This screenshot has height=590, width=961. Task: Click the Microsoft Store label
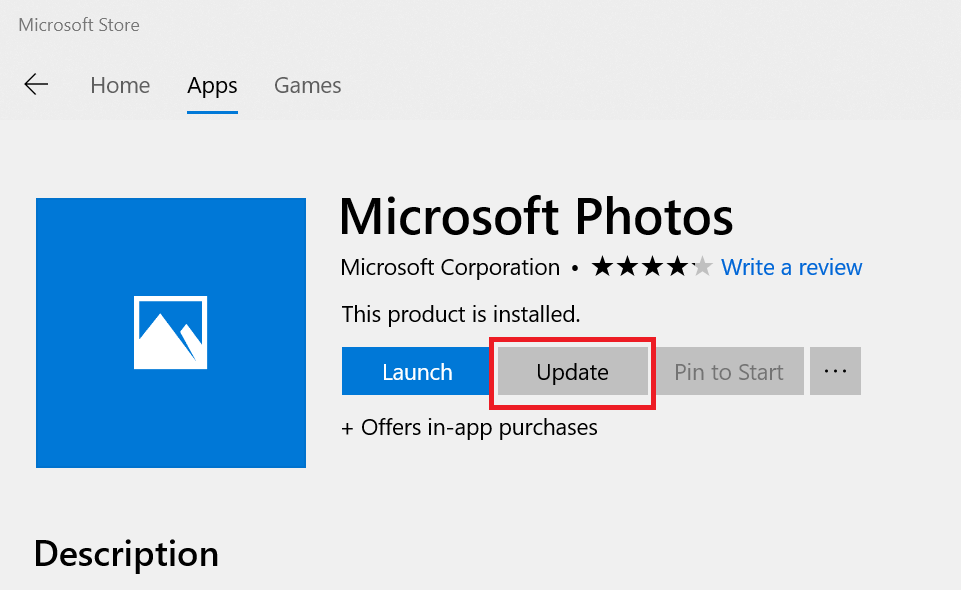tap(78, 25)
